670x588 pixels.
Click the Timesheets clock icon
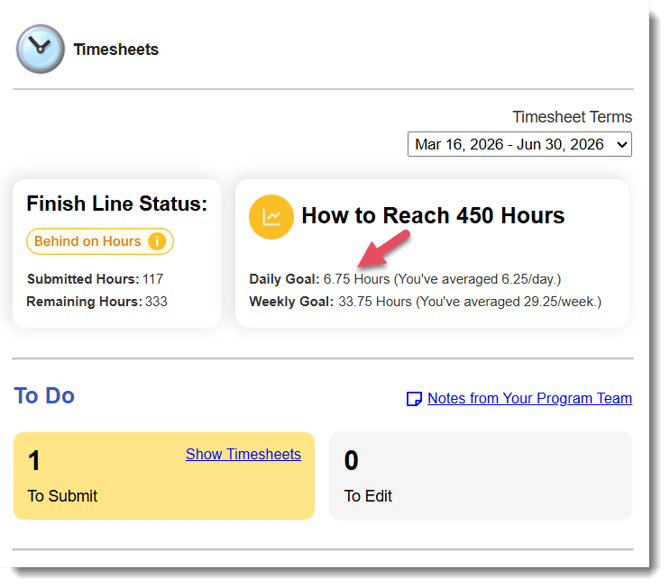click(x=40, y=48)
